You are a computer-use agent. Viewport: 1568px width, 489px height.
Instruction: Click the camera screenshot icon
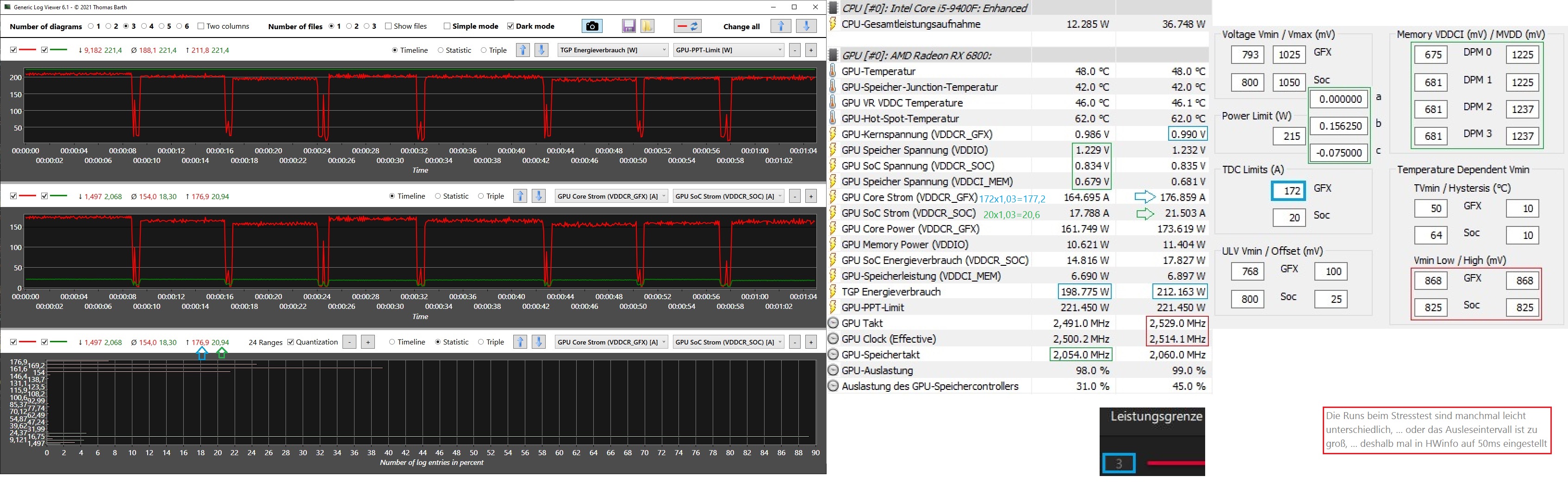click(x=591, y=26)
